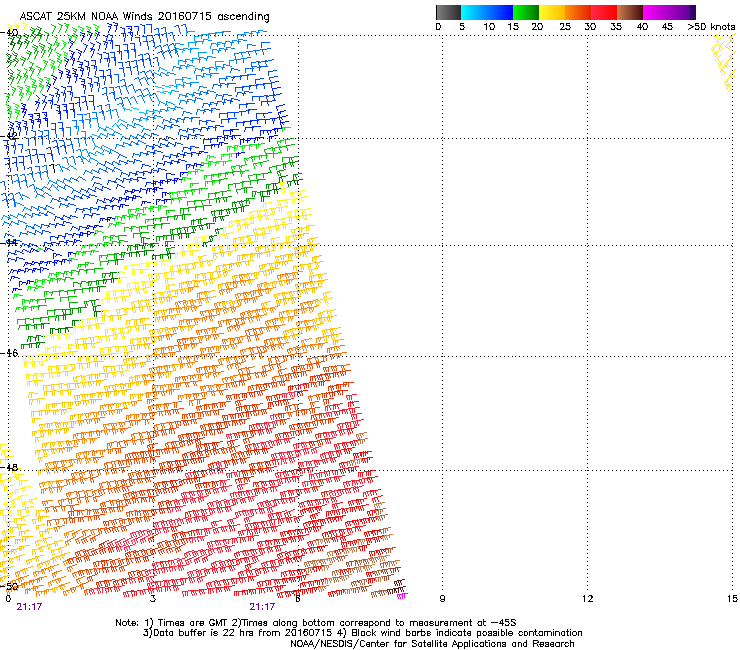Click the note about measurement at -45S

click(376, 623)
